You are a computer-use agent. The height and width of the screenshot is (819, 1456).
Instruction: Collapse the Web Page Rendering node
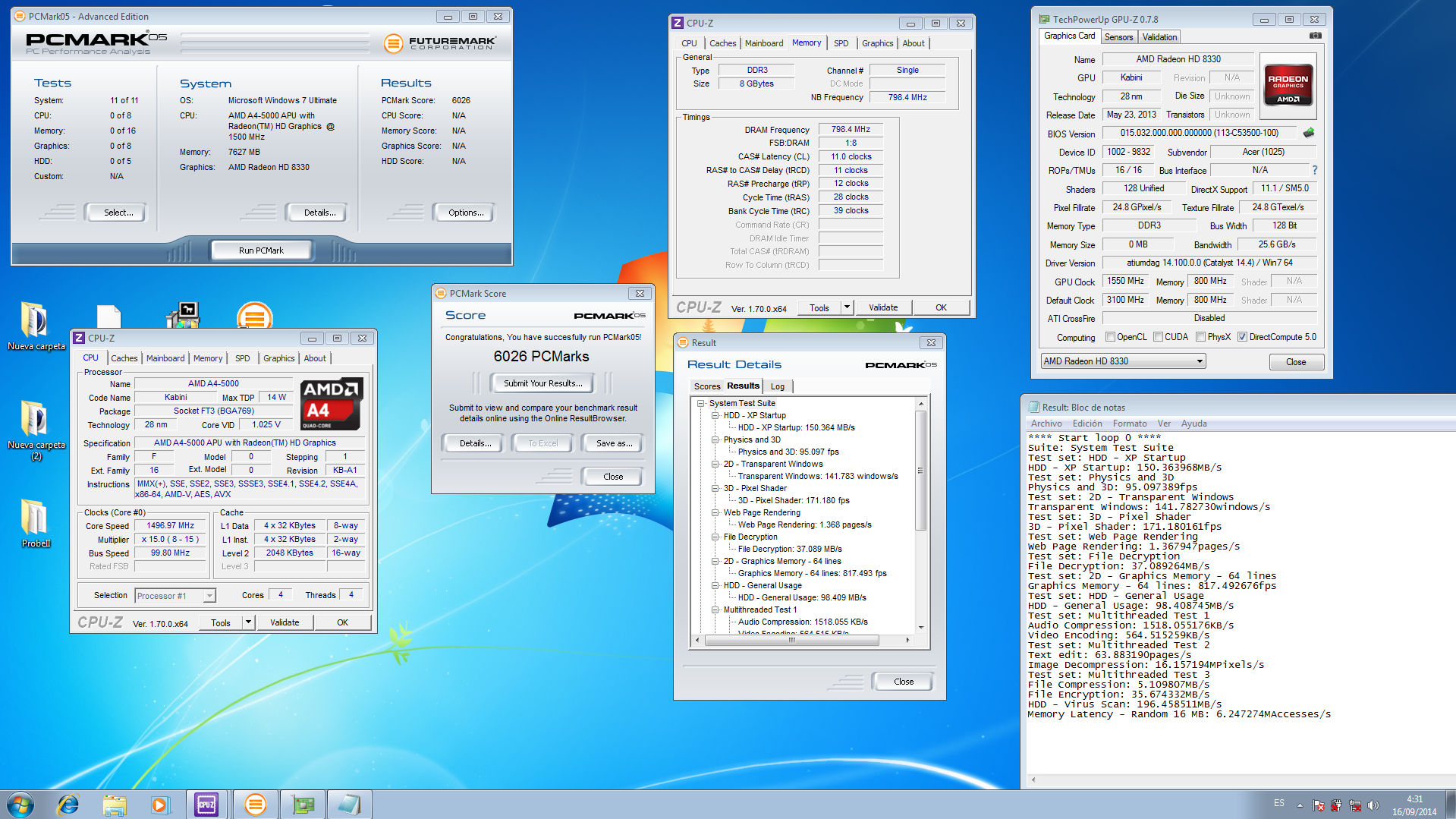(x=715, y=512)
